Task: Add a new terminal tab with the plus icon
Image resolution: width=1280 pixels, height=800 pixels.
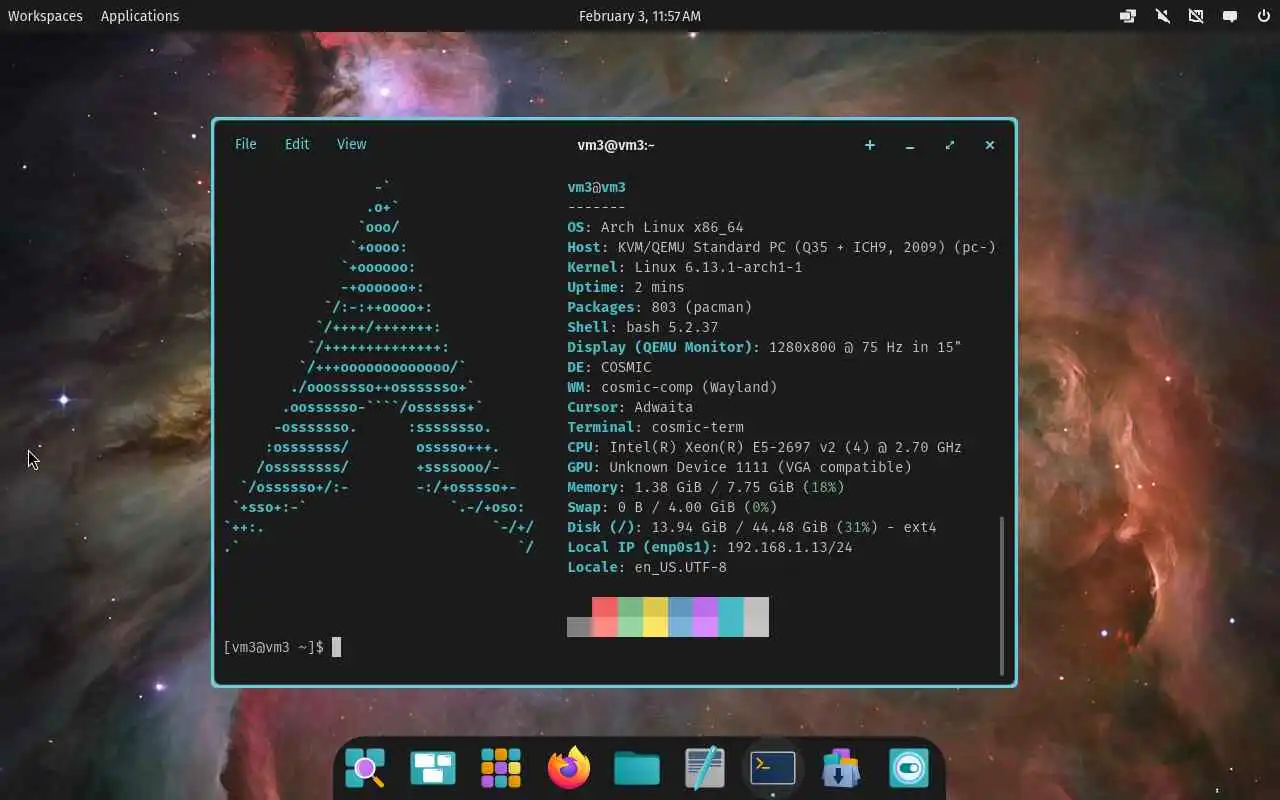Action: [870, 145]
